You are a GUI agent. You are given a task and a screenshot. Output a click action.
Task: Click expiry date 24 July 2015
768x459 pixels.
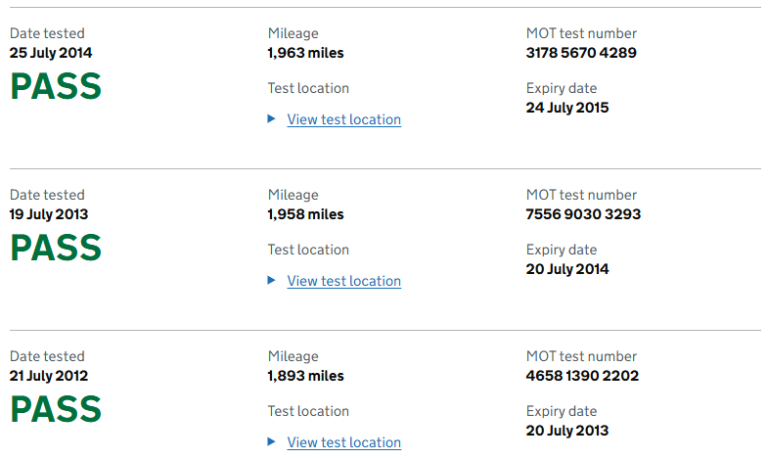pos(567,107)
